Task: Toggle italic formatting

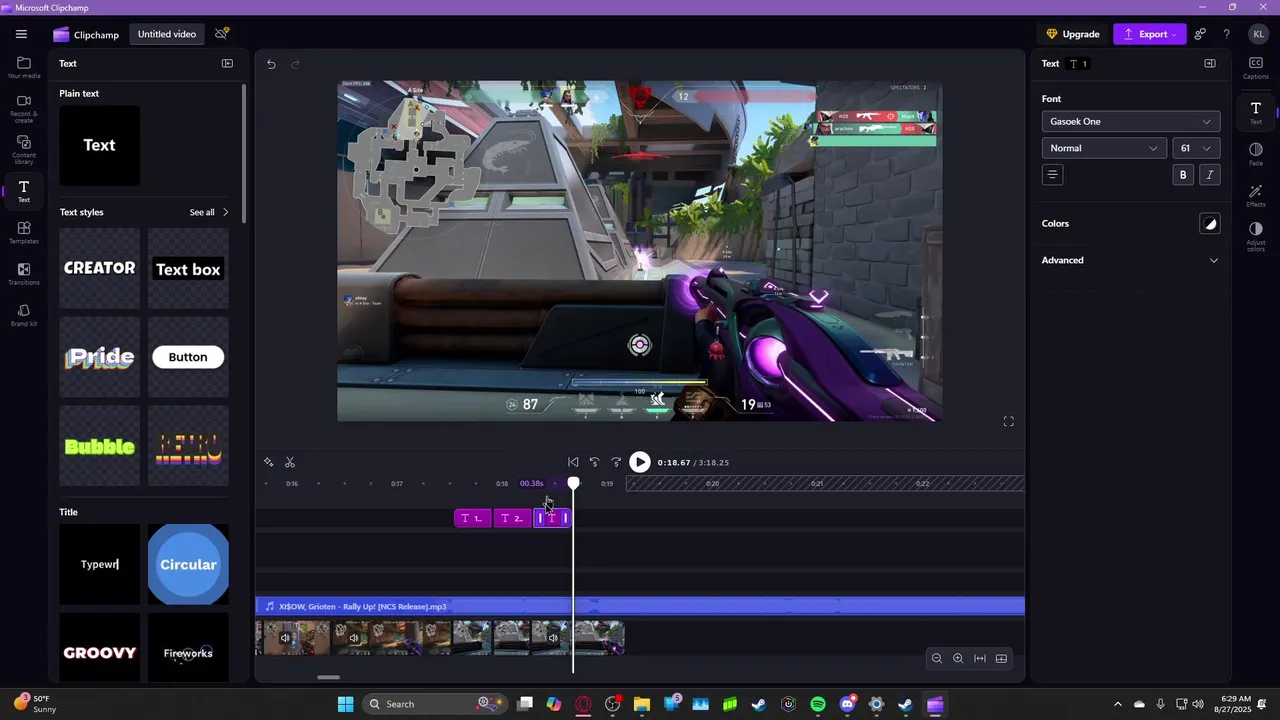Action: [x=1209, y=175]
